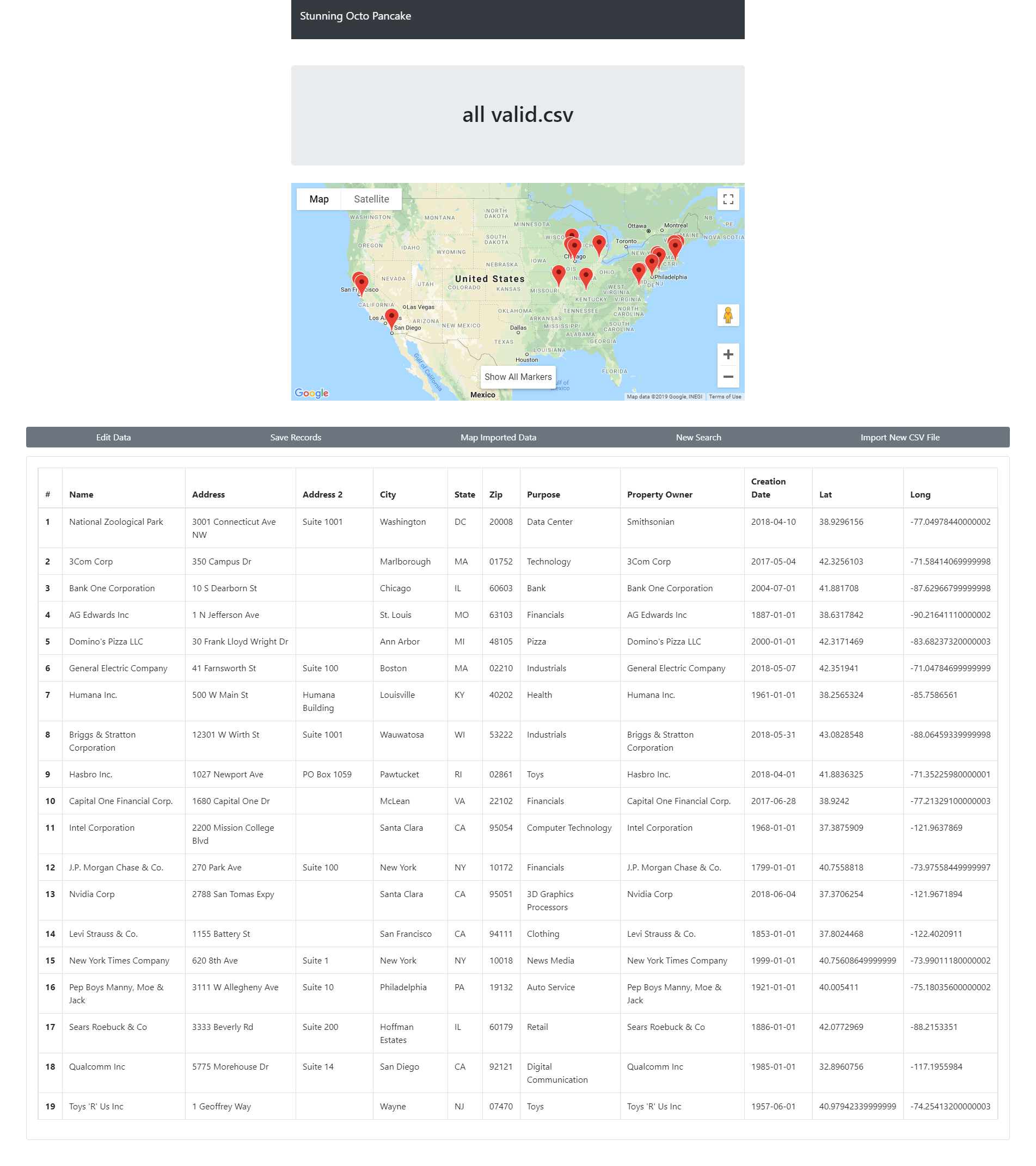The width and height of the screenshot is (1036, 1166).
Task: Start a New Search
Action: coord(698,438)
